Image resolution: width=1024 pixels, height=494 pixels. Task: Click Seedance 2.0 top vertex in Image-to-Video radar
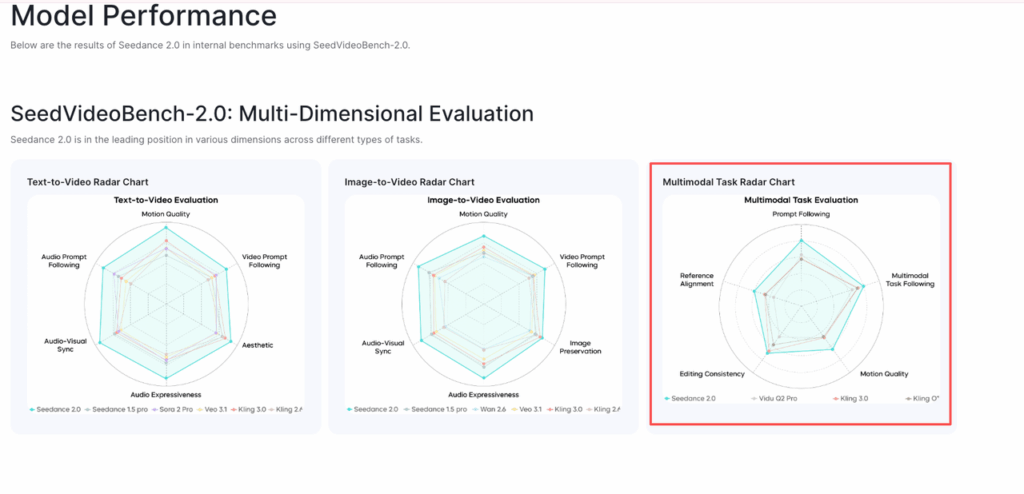[x=483, y=236]
